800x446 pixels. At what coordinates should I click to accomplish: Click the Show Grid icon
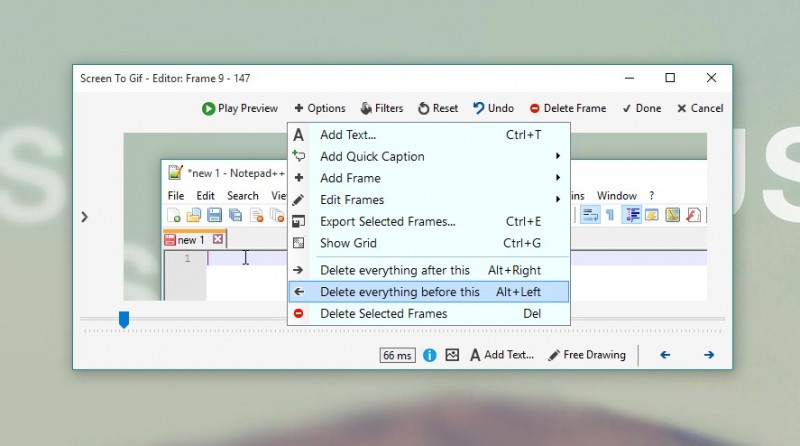click(298, 243)
